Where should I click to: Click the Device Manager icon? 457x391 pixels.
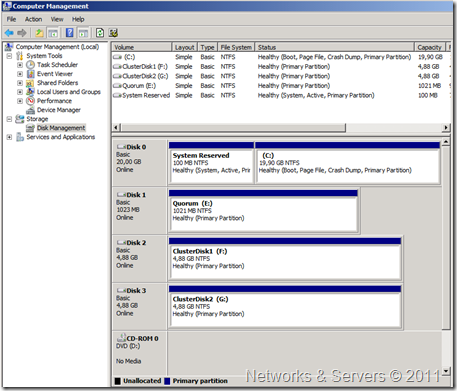tap(30, 110)
